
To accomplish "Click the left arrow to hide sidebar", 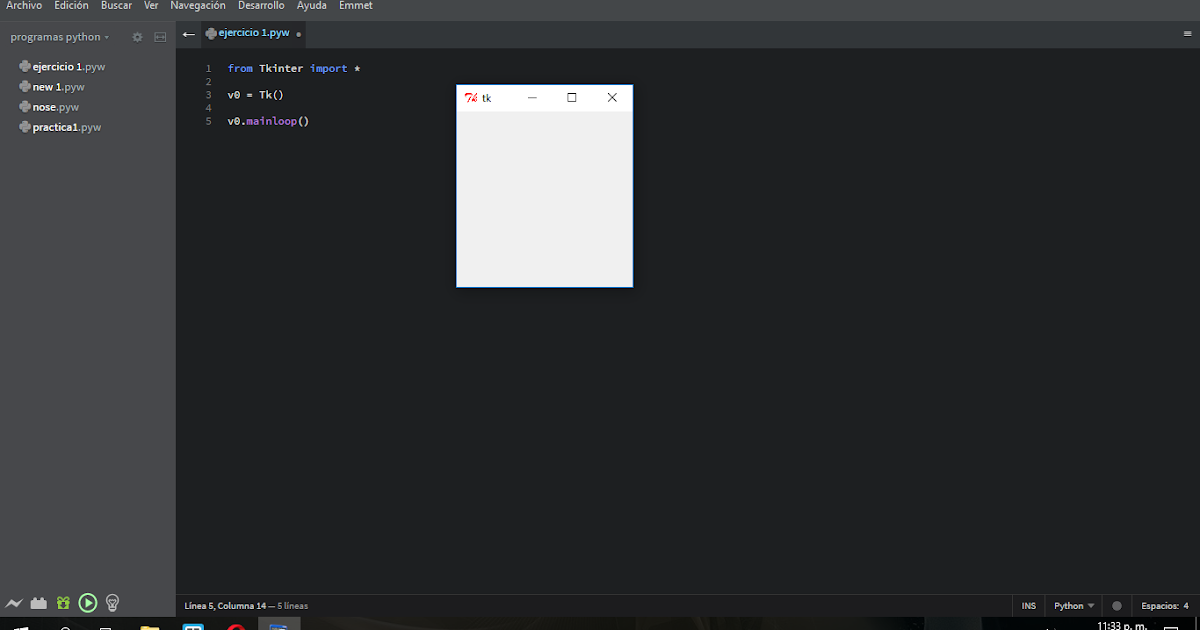I will tap(188, 33).
